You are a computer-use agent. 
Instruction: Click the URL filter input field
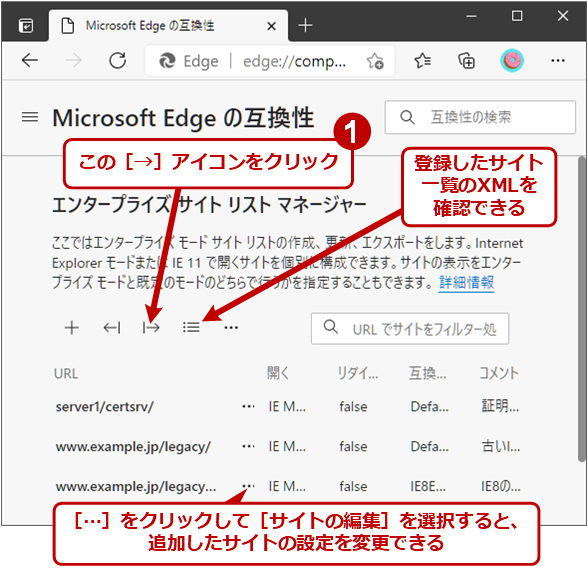(410, 329)
